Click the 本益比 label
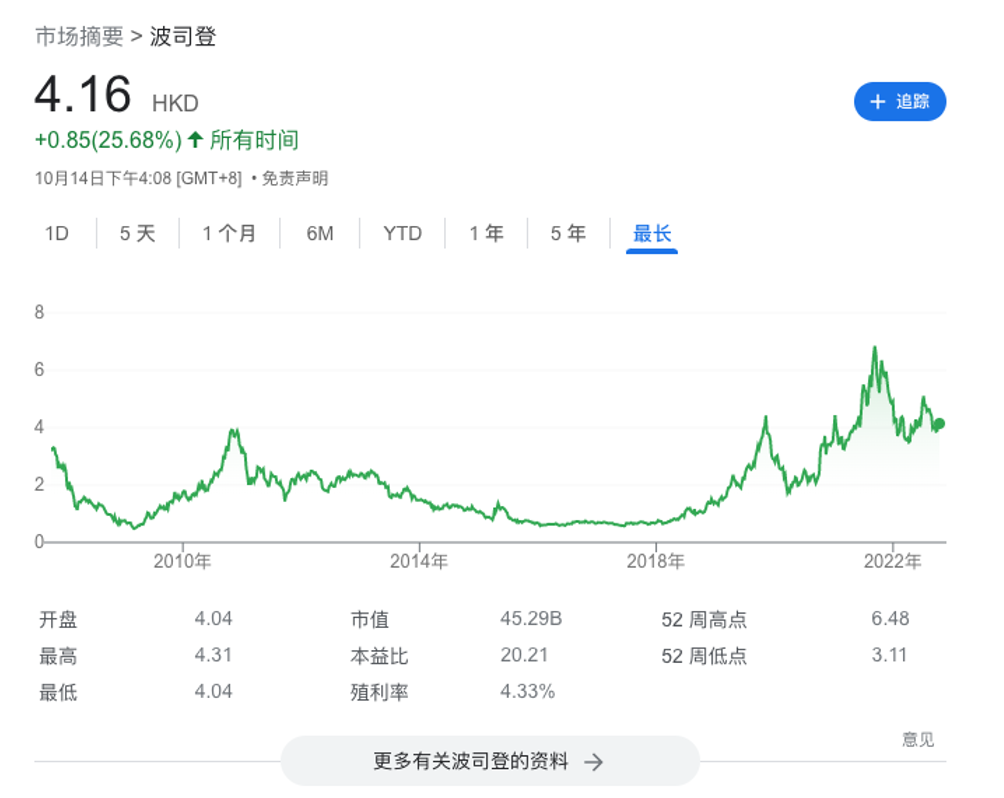This screenshot has width=1004, height=798. click(x=379, y=656)
